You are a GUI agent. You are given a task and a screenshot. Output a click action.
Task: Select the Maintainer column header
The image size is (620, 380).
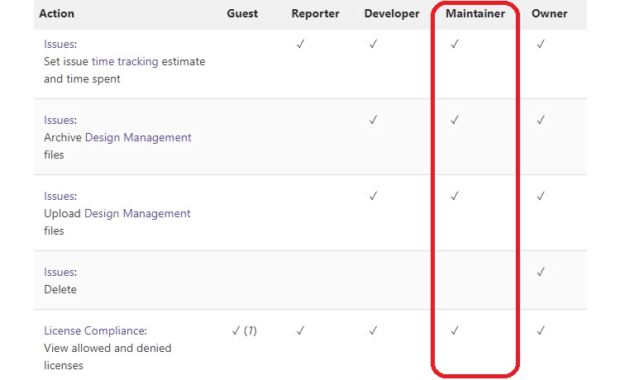pyautogui.click(x=475, y=13)
